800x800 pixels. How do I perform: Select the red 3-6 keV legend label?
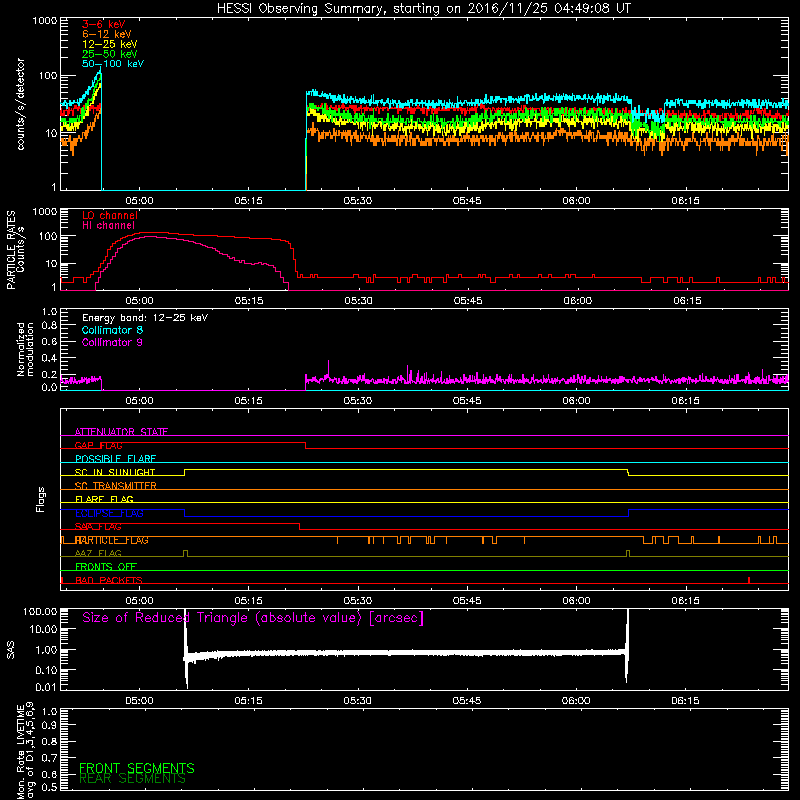click(x=104, y=24)
